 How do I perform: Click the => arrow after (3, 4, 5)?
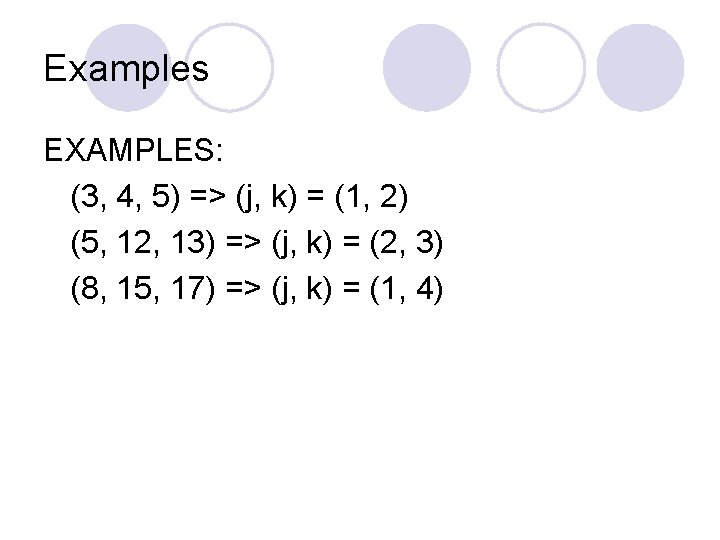click(208, 196)
